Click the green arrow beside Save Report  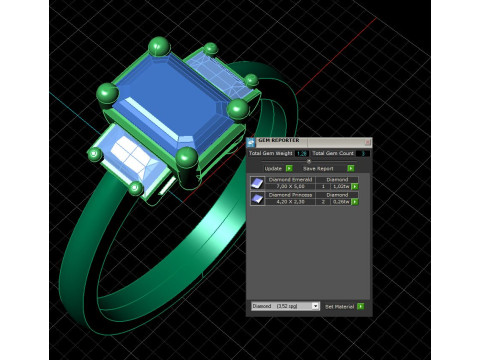(x=351, y=168)
